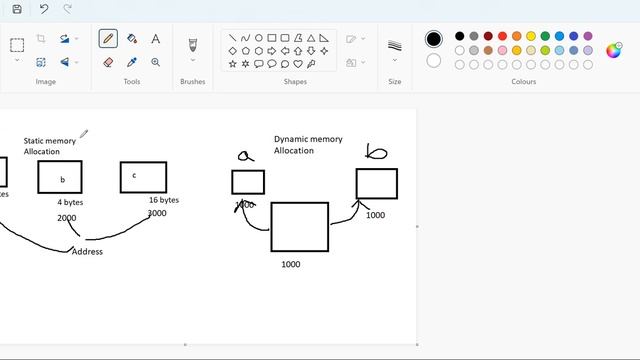
Task: Pick the yellow palette colour
Action: tap(531, 36)
